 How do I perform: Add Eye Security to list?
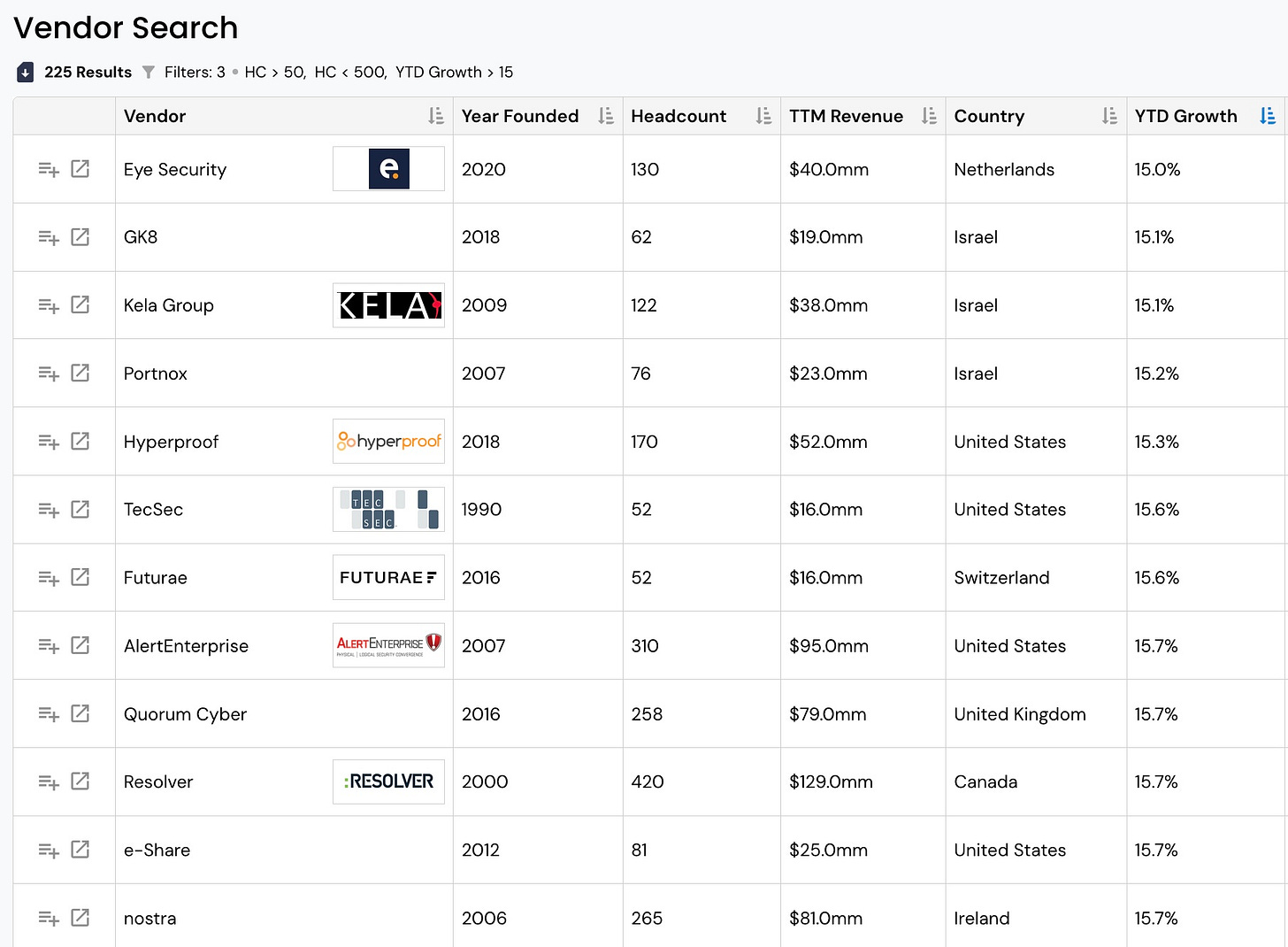click(x=49, y=169)
